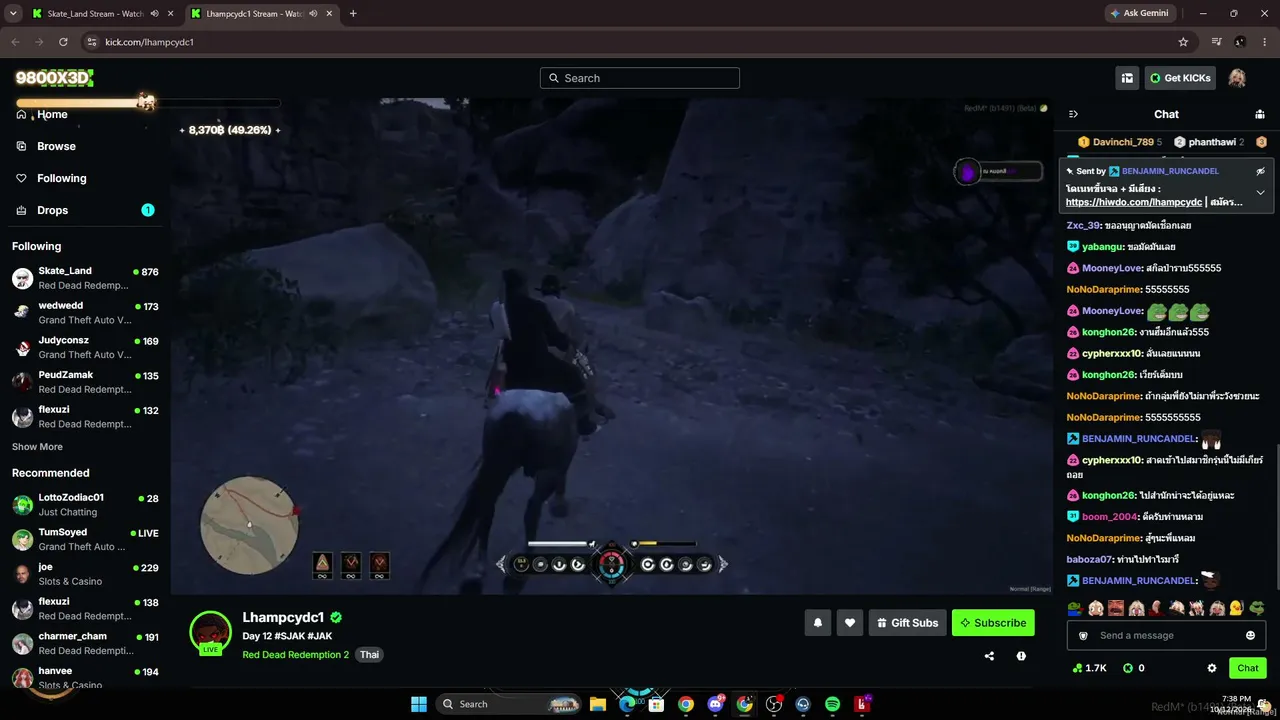Open LottoZodiac01 recommended channel
The image size is (1280, 720).
pos(85,505)
